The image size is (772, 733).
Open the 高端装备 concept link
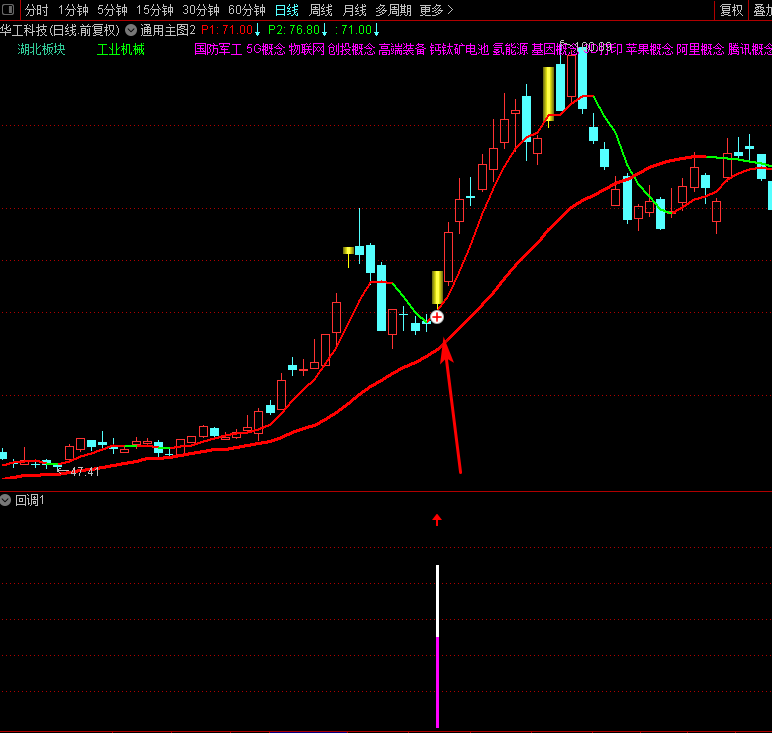coord(402,49)
